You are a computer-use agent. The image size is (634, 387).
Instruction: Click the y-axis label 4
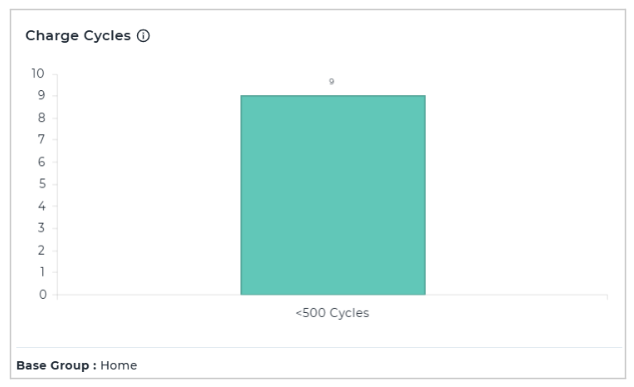42,206
